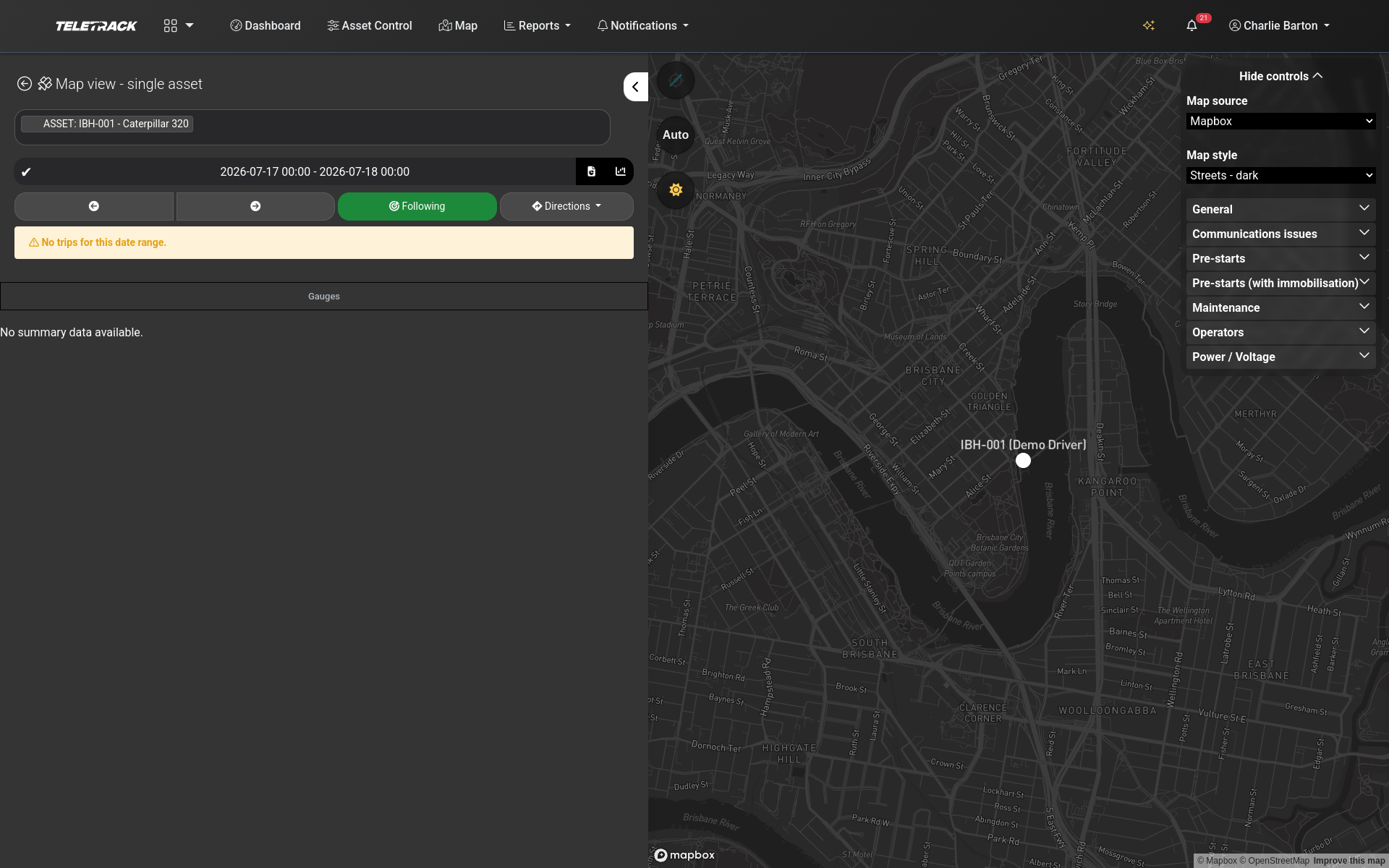Click 'No trips for this date range.' alert
The width and height of the screenshot is (1389, 868).
(324, 243)
